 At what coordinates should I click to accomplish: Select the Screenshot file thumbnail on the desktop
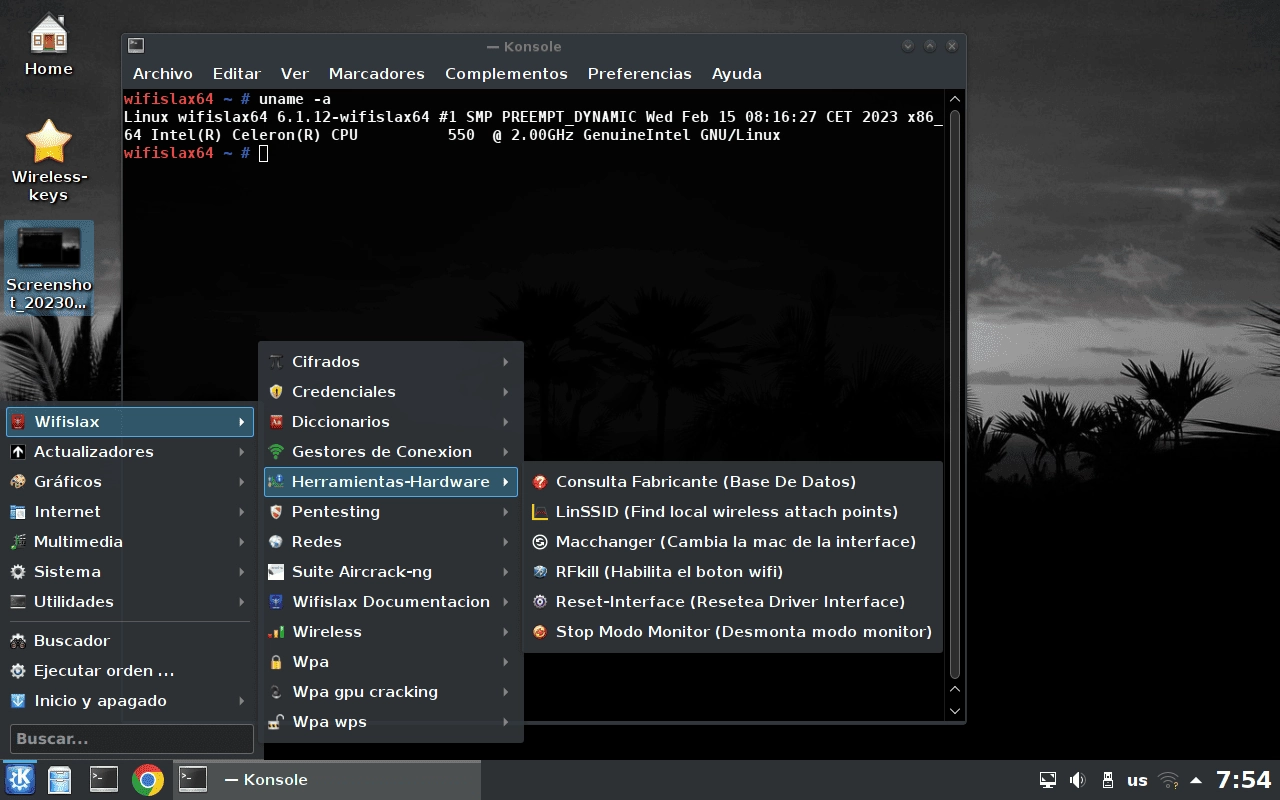tap(49, 268)
